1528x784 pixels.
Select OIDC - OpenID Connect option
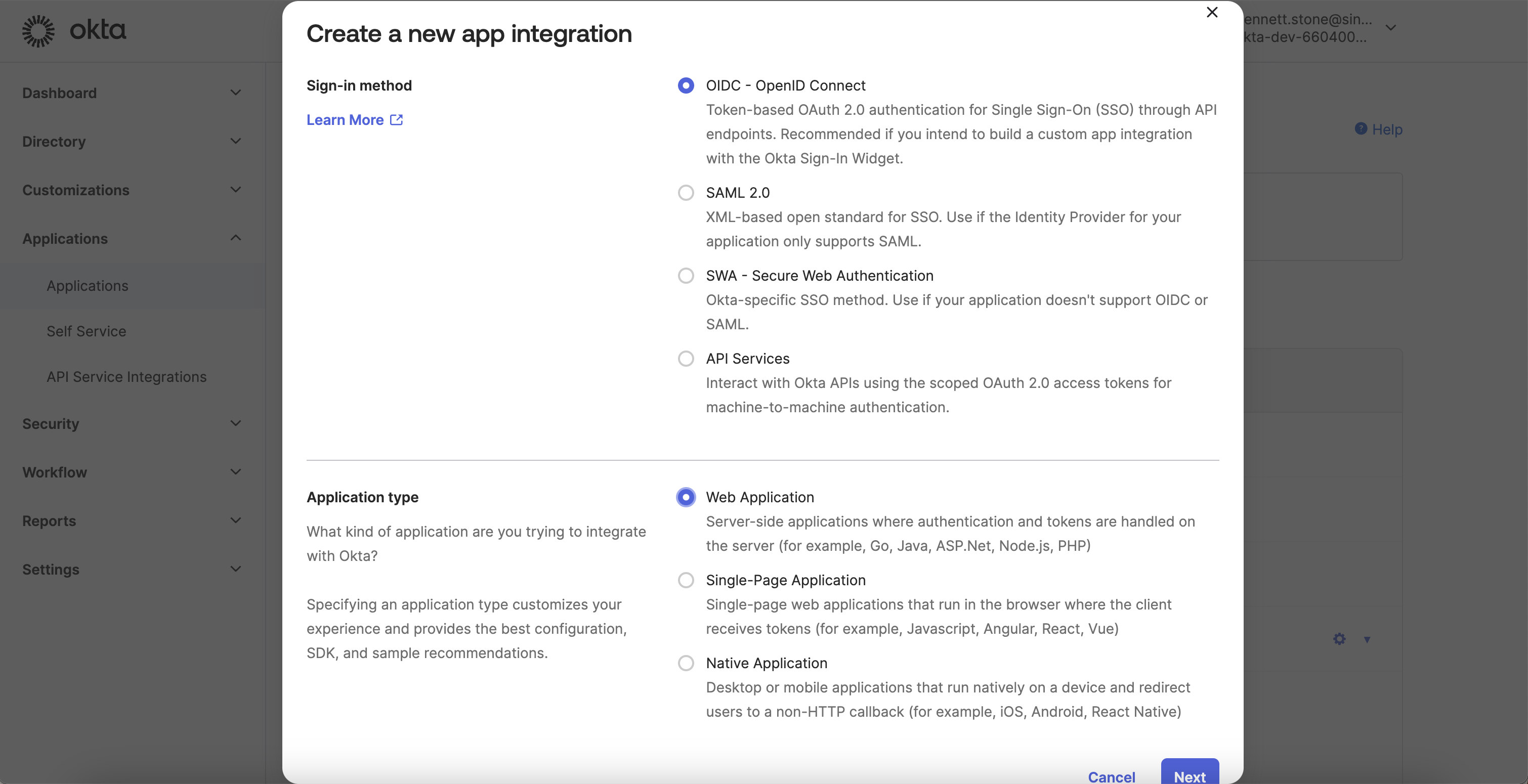(x=686, y=85)
